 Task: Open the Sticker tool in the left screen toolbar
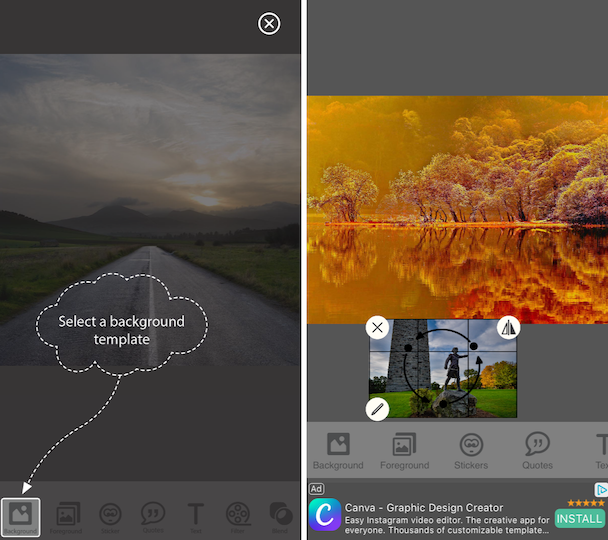pos(111,518)
